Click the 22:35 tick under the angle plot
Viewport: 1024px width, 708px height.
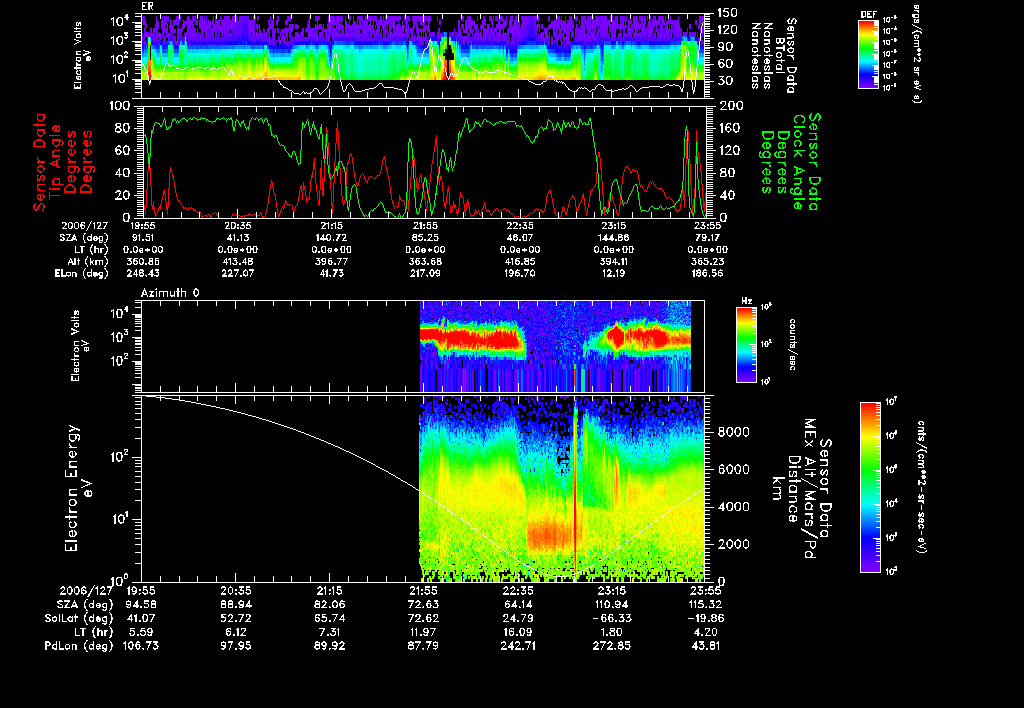519,227
